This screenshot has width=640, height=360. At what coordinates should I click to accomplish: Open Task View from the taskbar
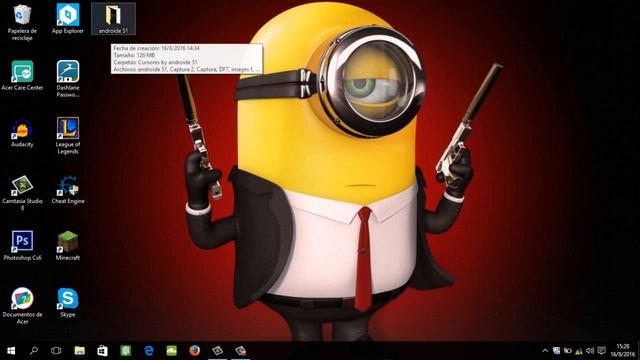[56, 351]
